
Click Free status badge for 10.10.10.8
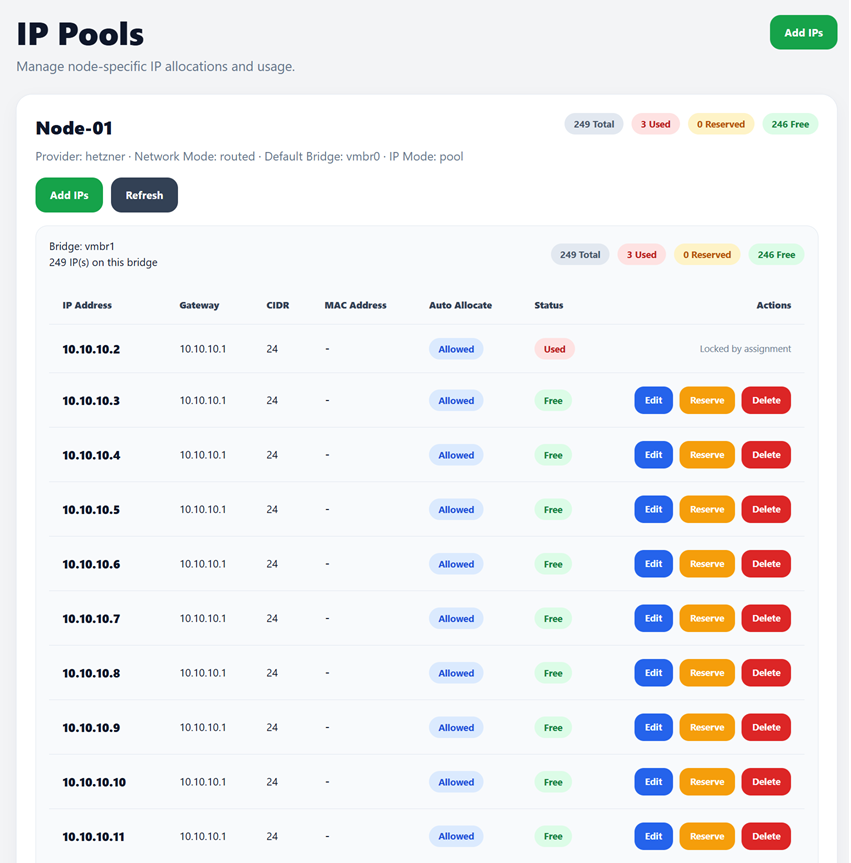tap(553, 673)
